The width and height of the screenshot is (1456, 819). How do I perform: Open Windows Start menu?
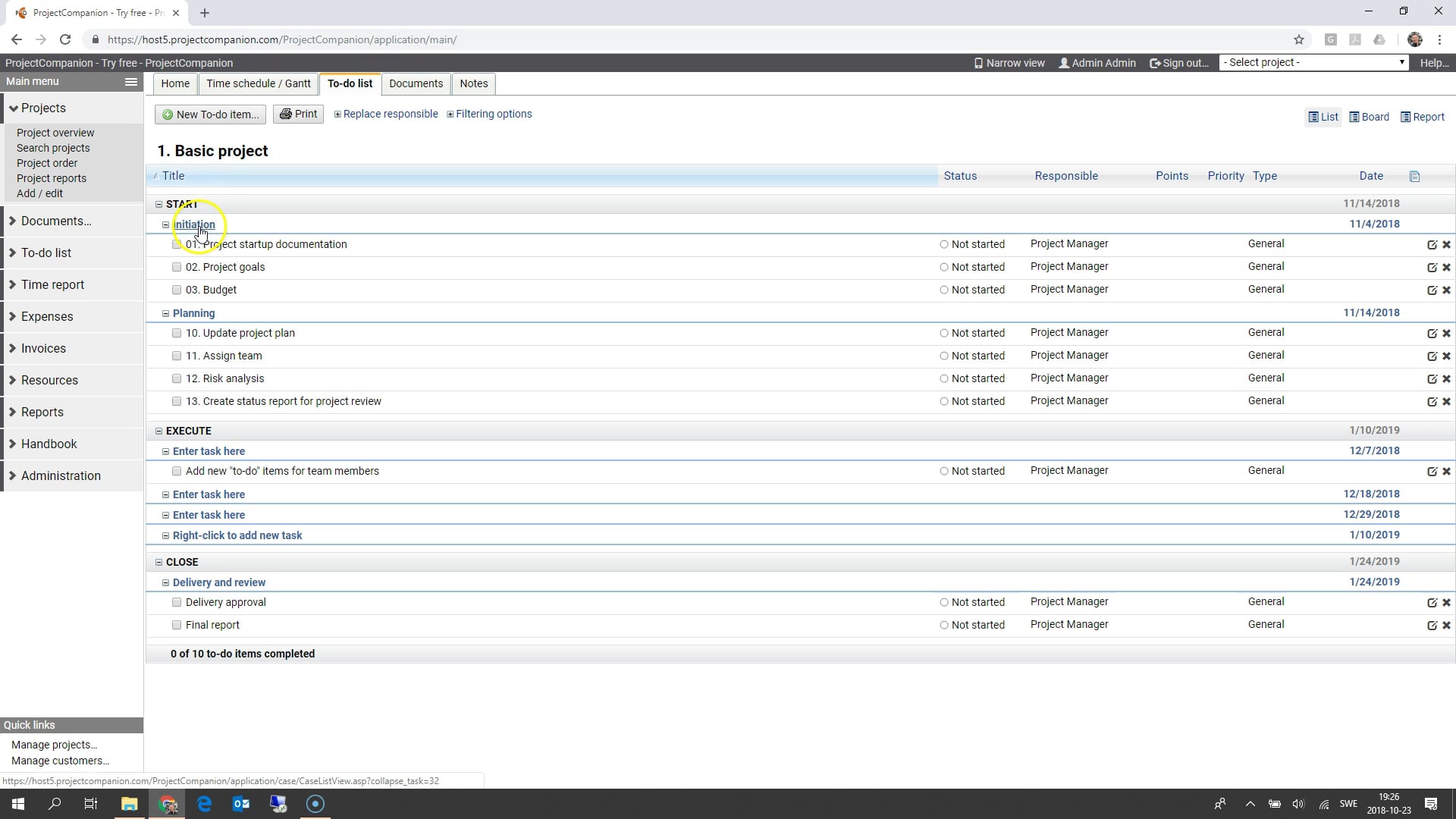pos(18,804)
